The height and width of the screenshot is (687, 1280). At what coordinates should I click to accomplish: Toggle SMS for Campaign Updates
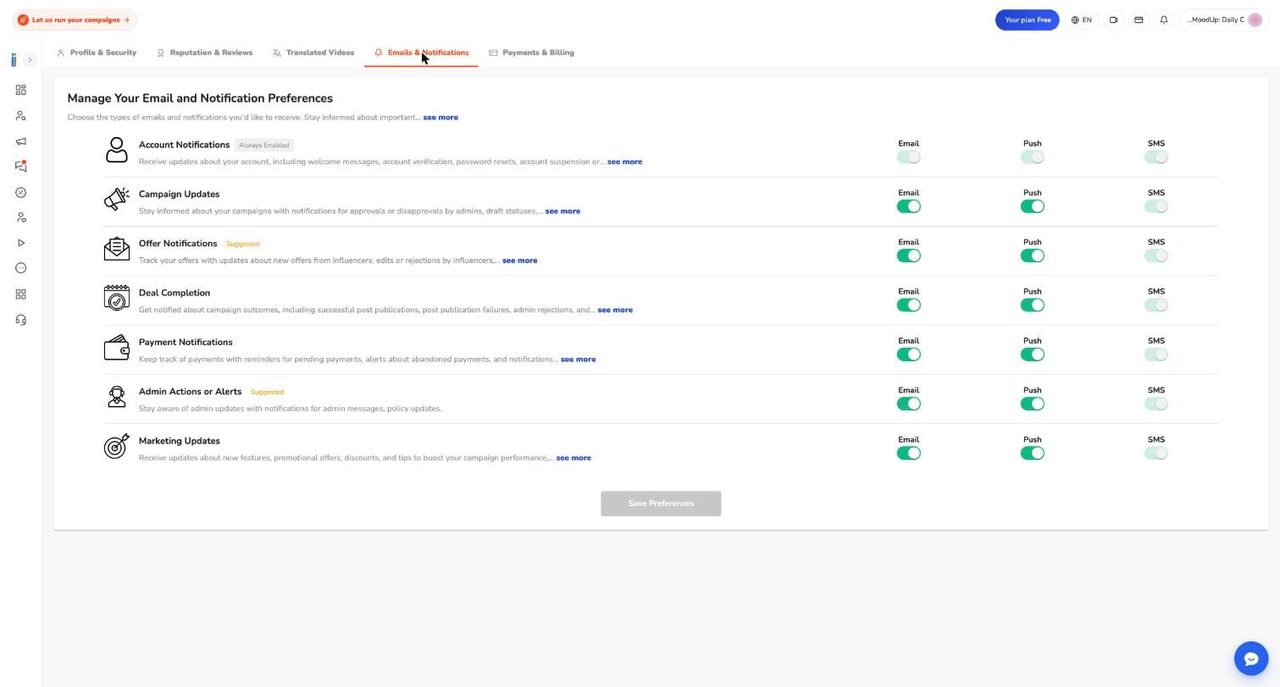click(1156, 206)
